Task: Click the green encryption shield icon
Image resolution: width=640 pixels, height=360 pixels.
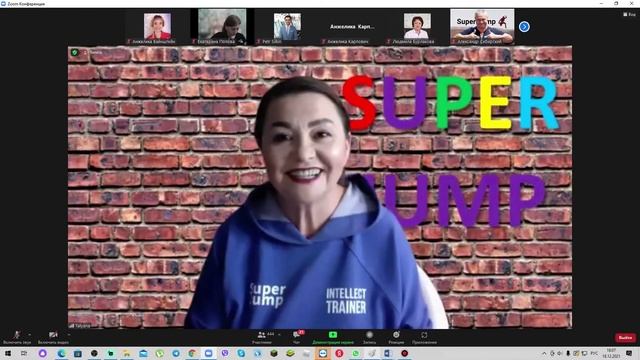Action: pyautogui.click(x=75, y=52)
